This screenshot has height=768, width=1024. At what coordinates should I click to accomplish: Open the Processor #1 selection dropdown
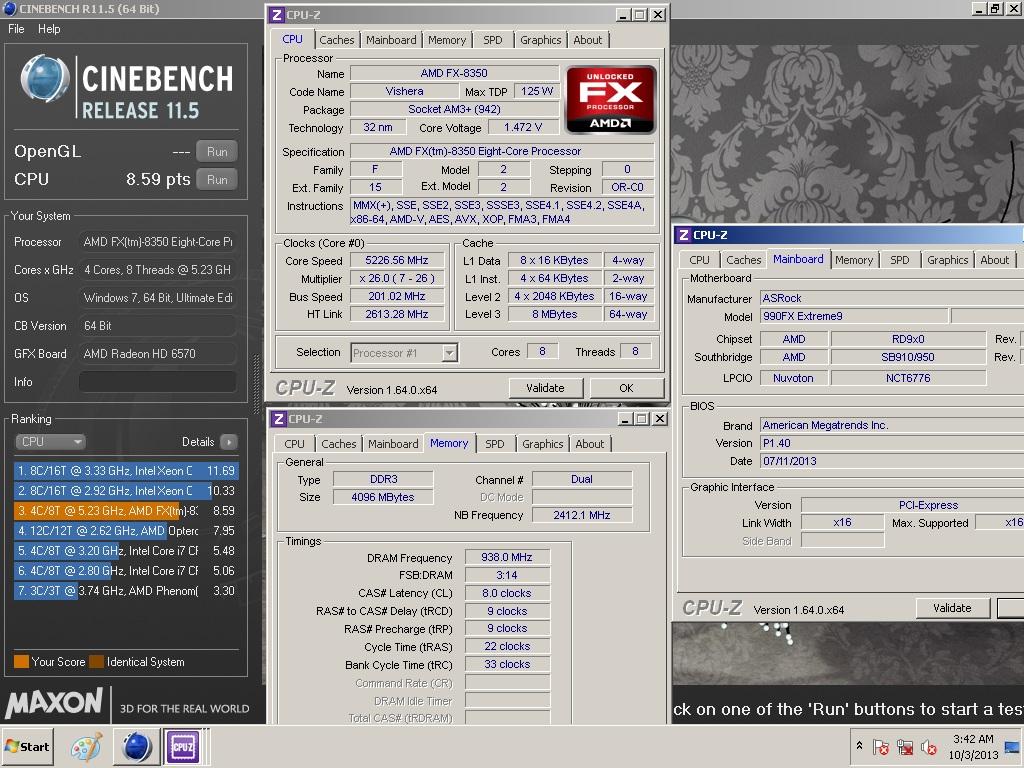tap(404, 353)
